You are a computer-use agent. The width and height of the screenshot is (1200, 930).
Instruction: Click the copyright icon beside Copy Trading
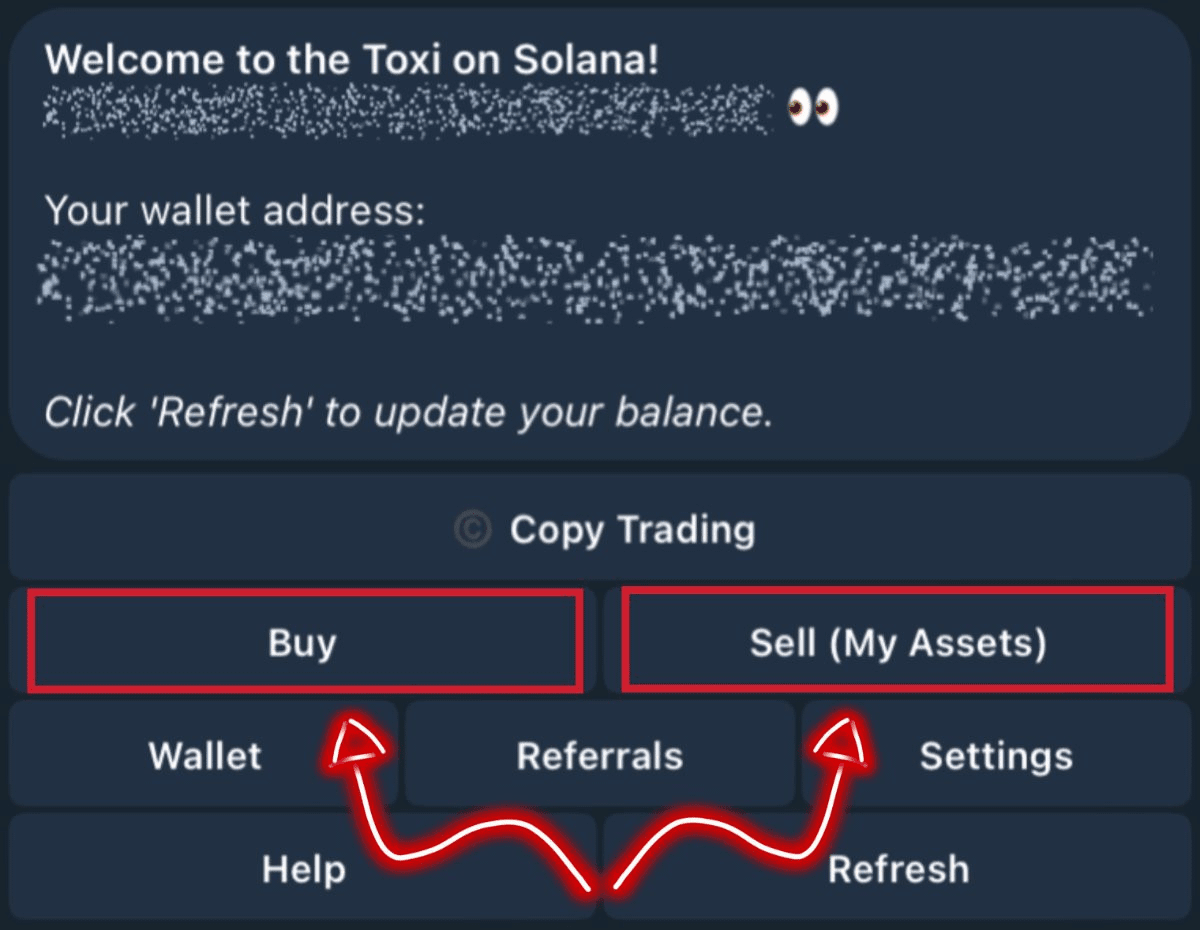[x=472, y=529]
